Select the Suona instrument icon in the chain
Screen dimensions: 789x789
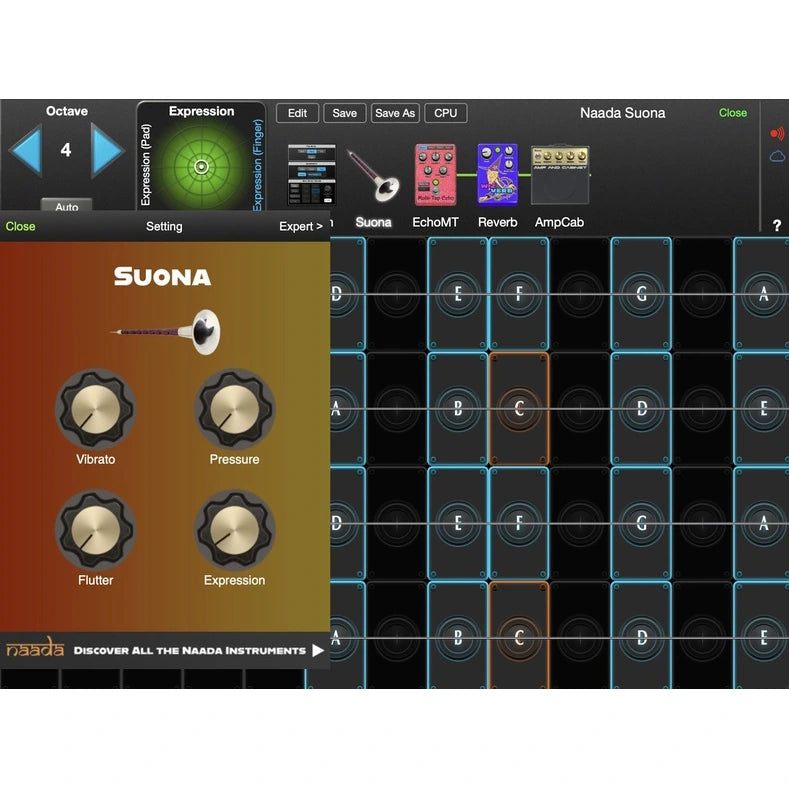tap(373, 176)
